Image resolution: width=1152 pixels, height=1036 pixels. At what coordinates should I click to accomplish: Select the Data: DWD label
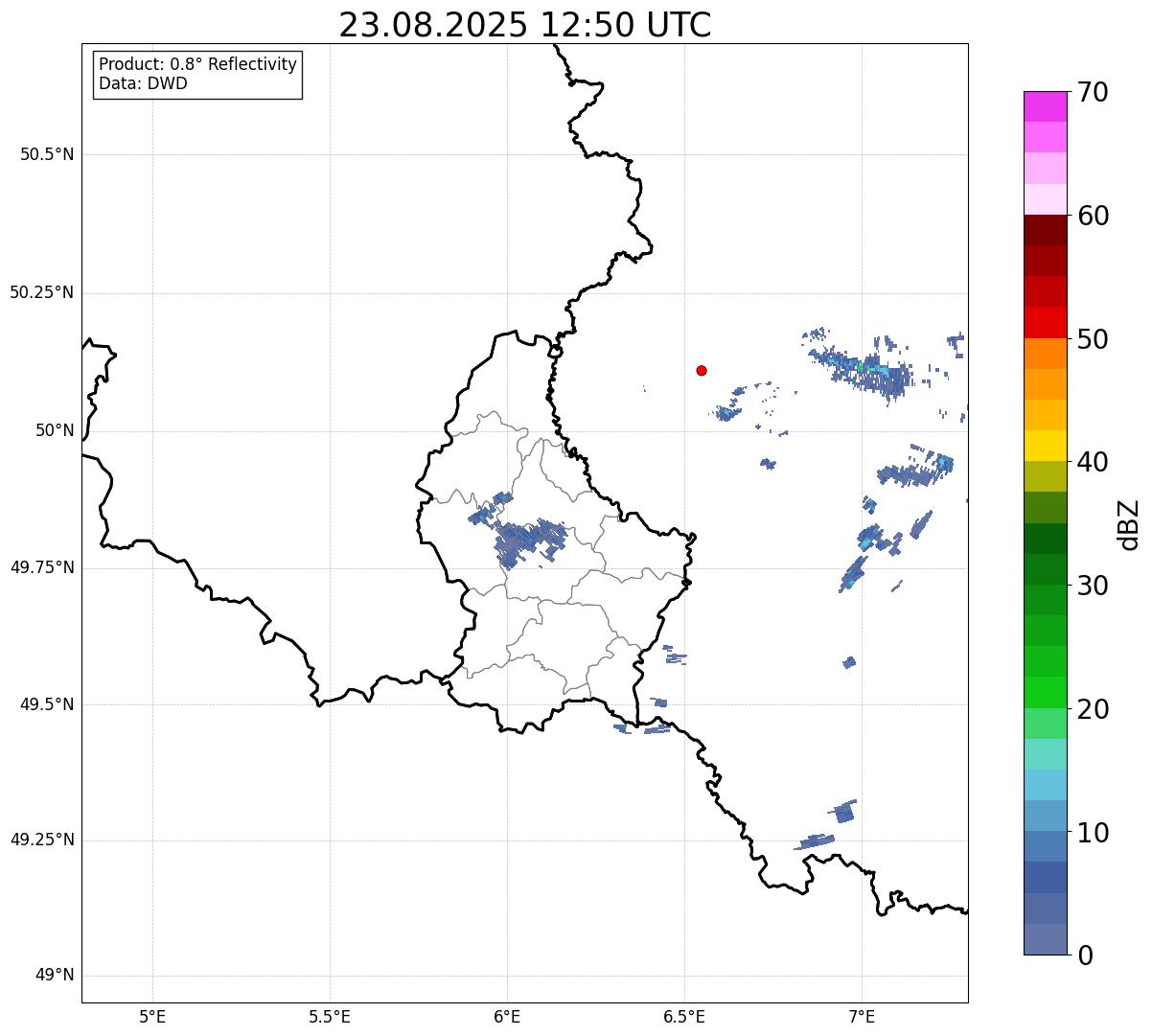[143, 83]
